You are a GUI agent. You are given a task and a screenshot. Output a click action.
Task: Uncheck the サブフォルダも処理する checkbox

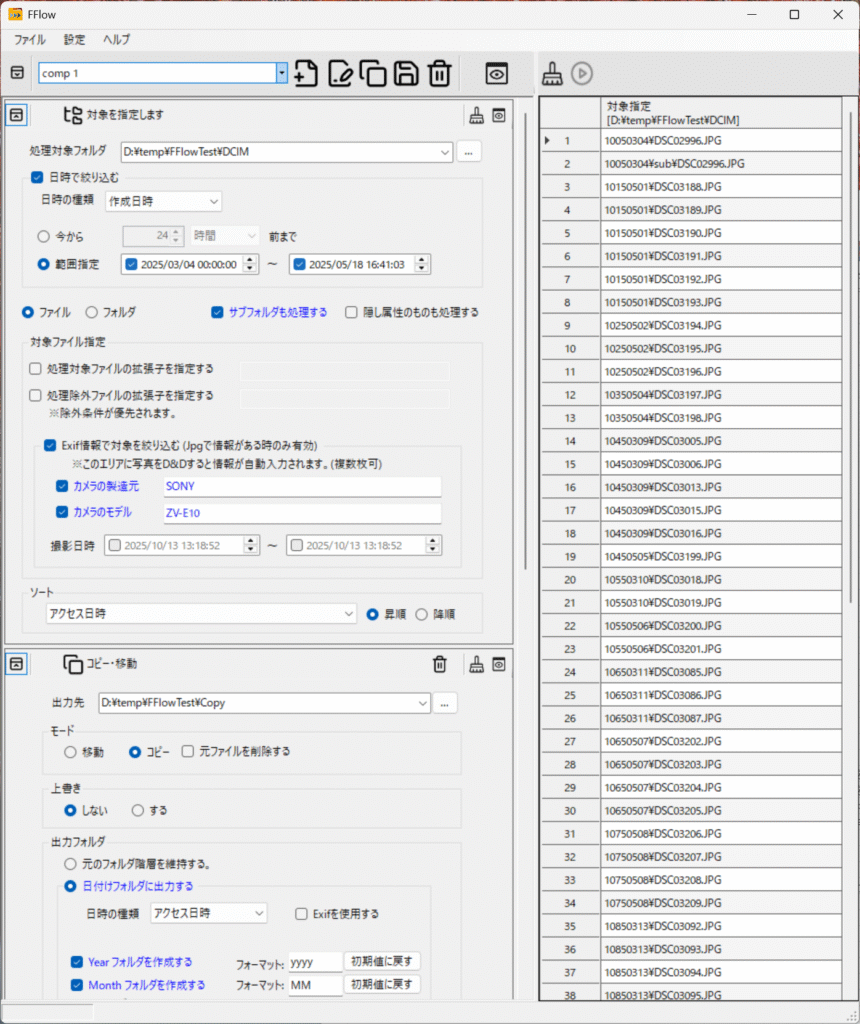217,312
